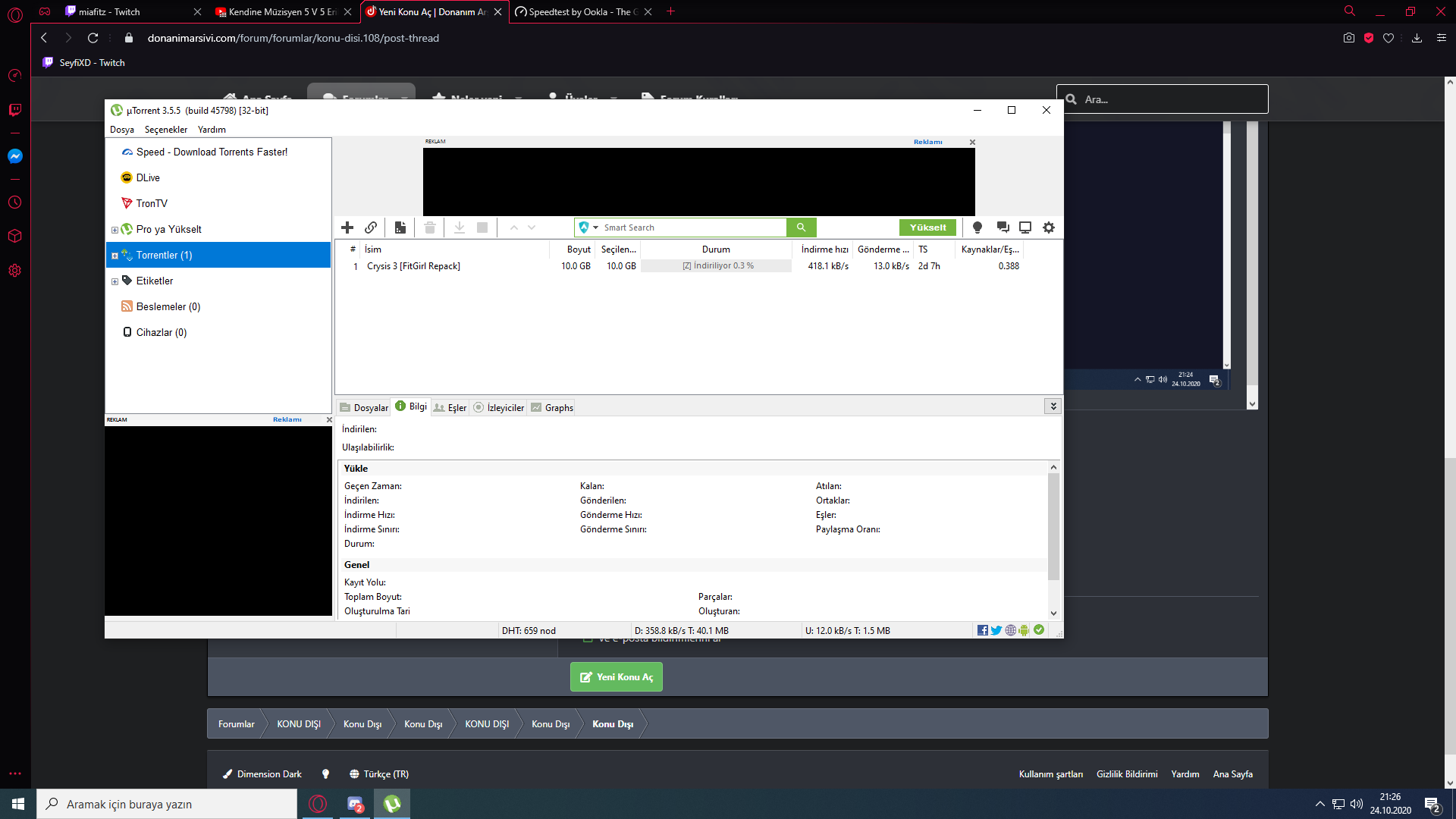1456x819 pixels.
Task: Switch to the Dosyalar tab
Action: pos(364,407)
